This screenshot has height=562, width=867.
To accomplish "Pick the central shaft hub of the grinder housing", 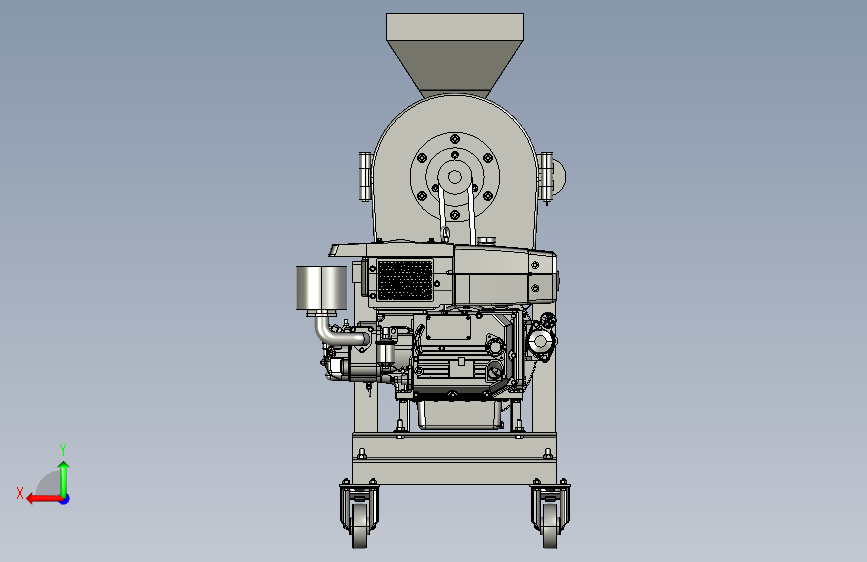I will (x=455, y=177).
